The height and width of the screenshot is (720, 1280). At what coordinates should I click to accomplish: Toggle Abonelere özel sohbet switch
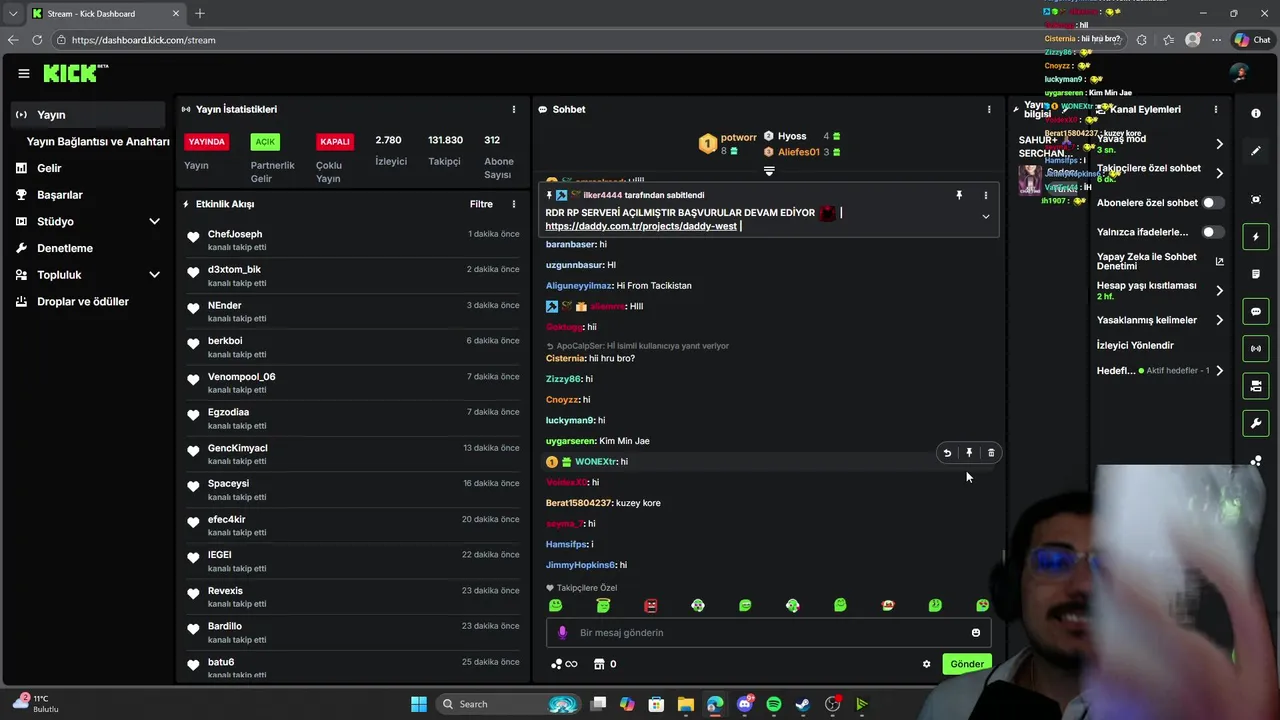tap(1212, 203)
